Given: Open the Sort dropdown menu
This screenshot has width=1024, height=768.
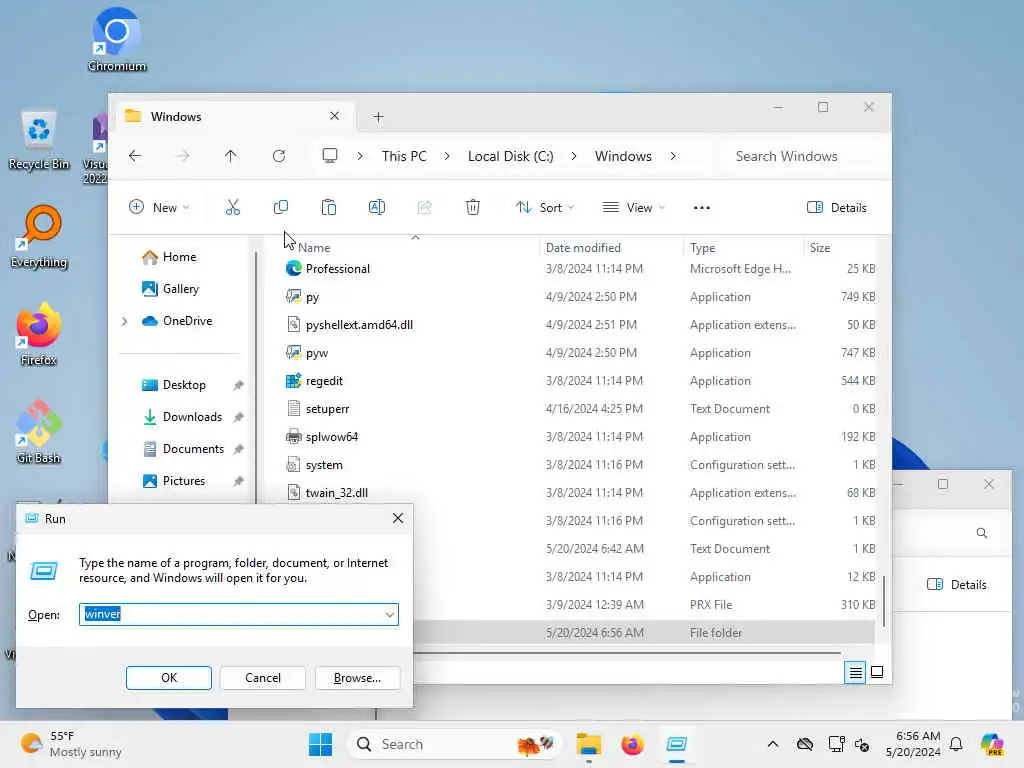Looking at the screenshot, I should coord(545,208).
